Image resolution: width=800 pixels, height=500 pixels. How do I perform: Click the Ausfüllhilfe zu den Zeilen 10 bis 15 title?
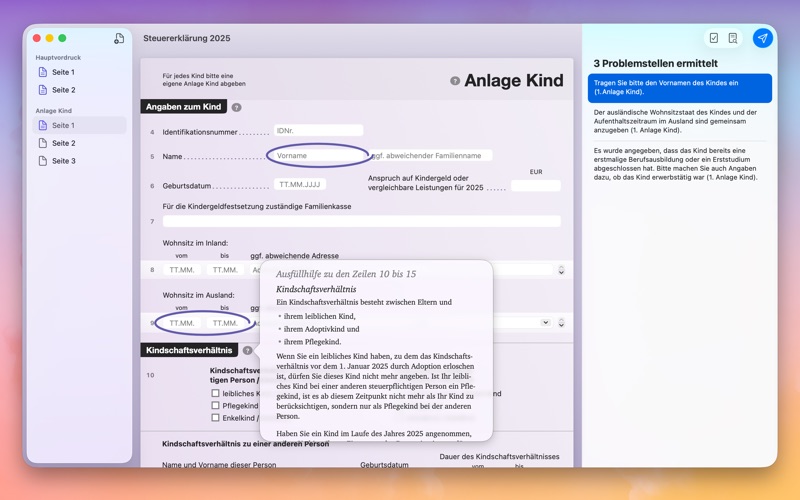pyautogui.click(x=346, y=274)
